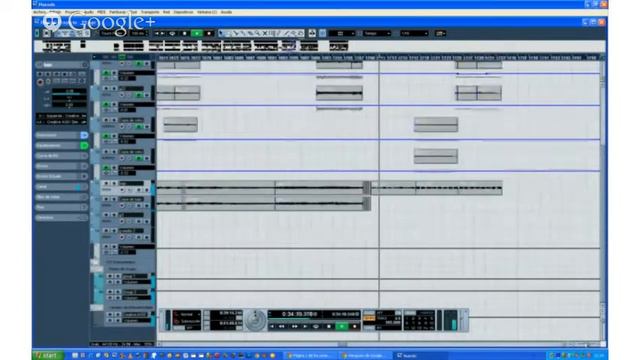
Task: Click the transport position slider under time display
Action: (314, 320)
